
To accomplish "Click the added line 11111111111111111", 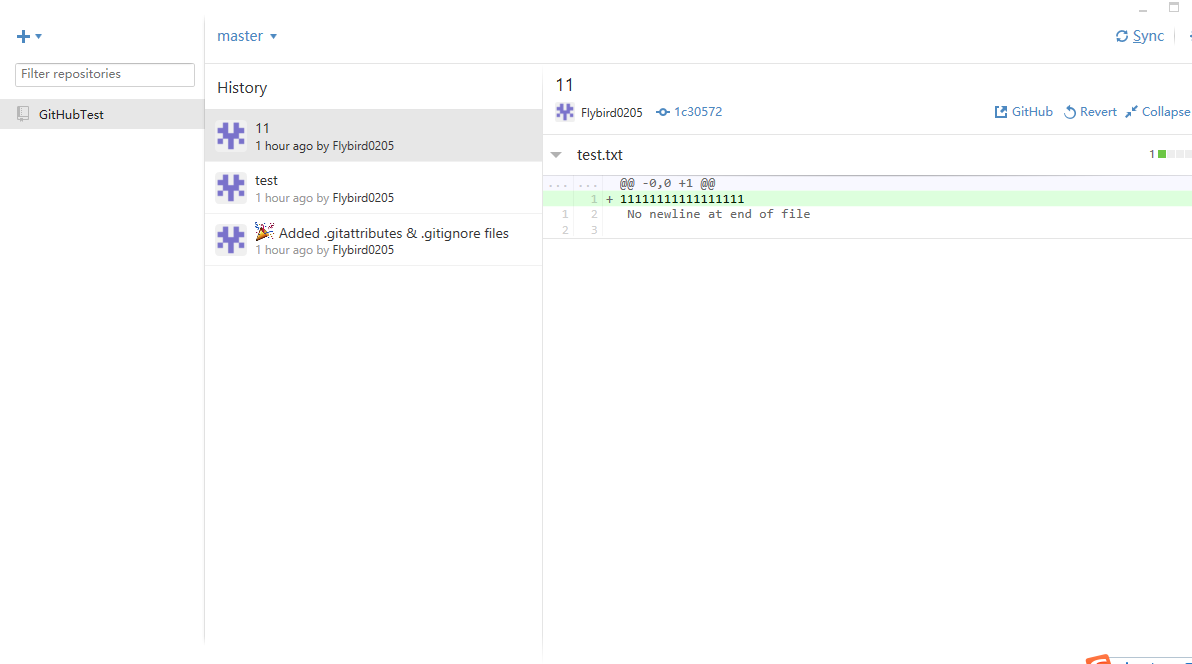I will (682, 199).
